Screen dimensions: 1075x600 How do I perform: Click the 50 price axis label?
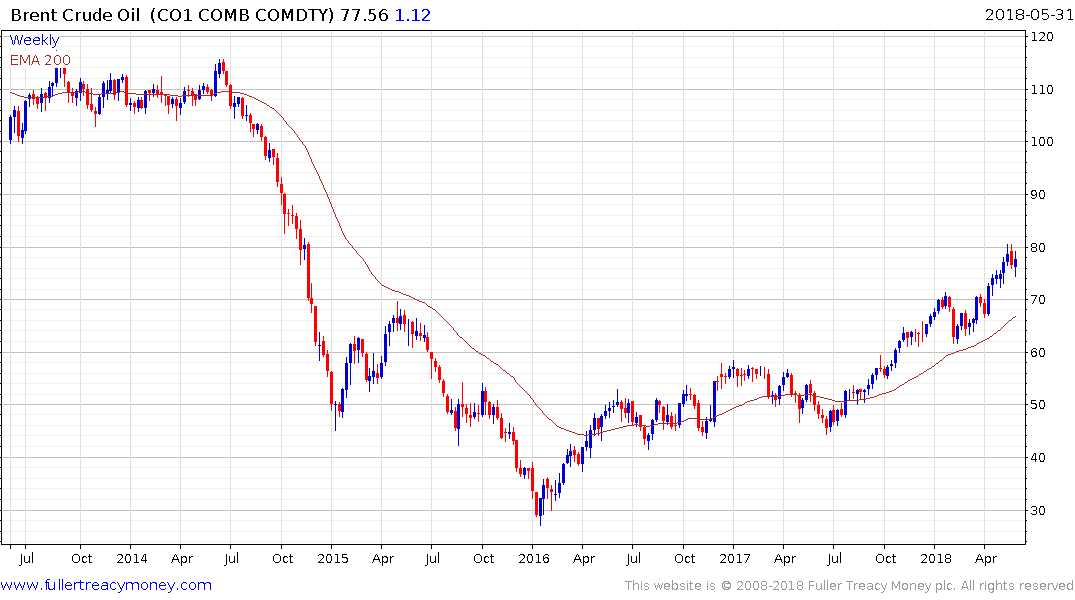tap(1038, 405)
